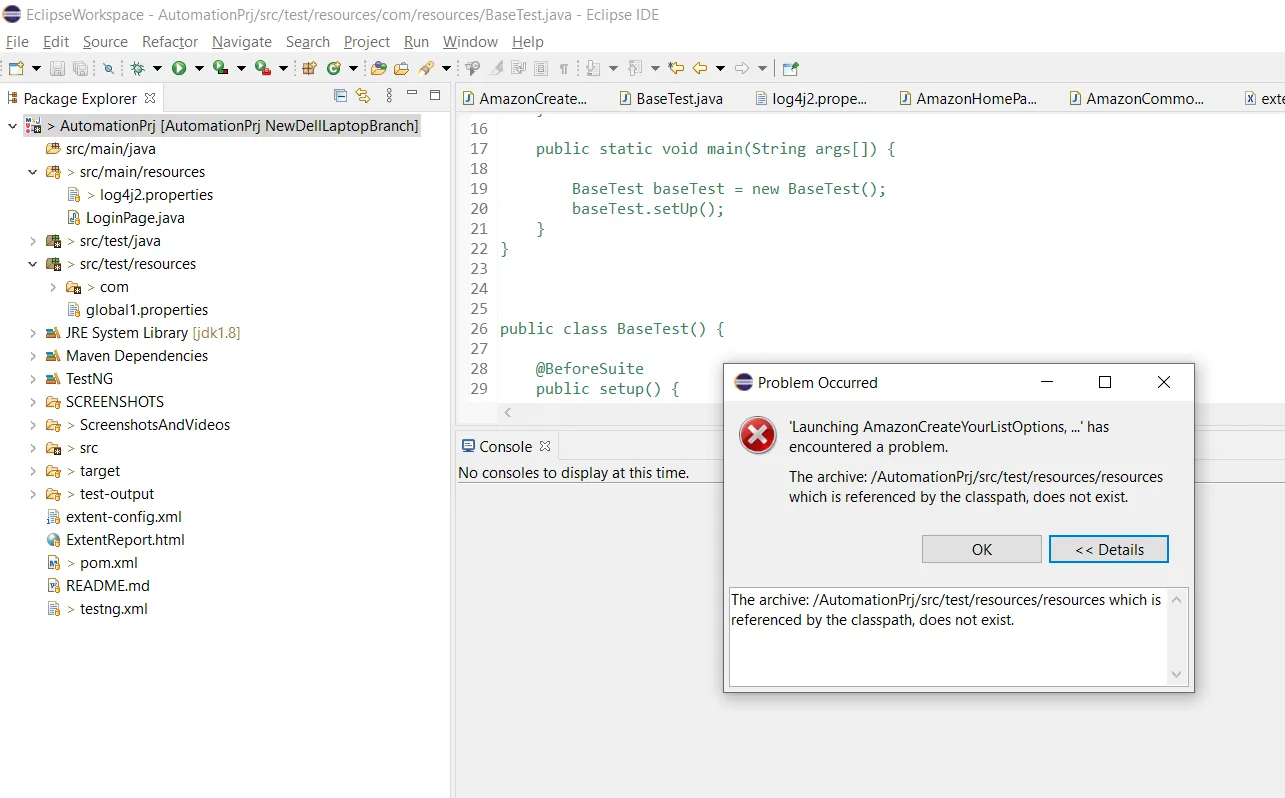
Task: Click the New file wizard toolbar icon
Action: (16, 68)
